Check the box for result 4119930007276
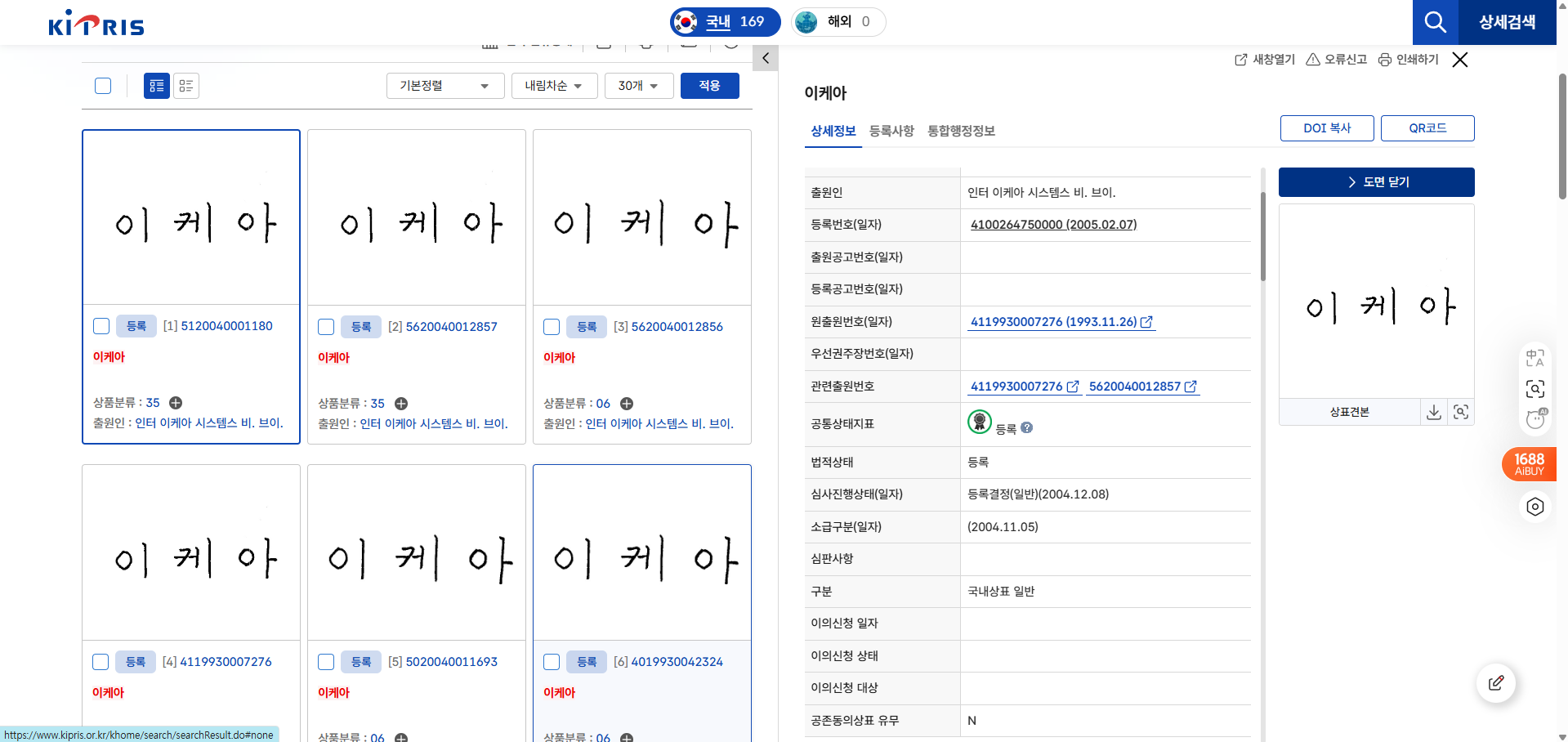The width and height of the screenshot is (1568, 742). pos(101,662)
